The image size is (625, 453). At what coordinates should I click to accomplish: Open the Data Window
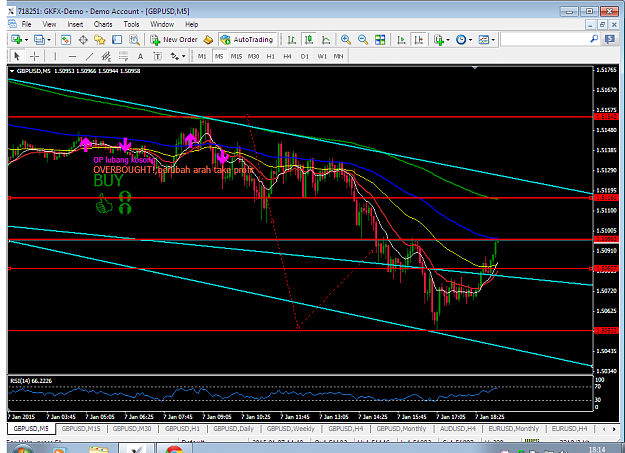point(83,39)
